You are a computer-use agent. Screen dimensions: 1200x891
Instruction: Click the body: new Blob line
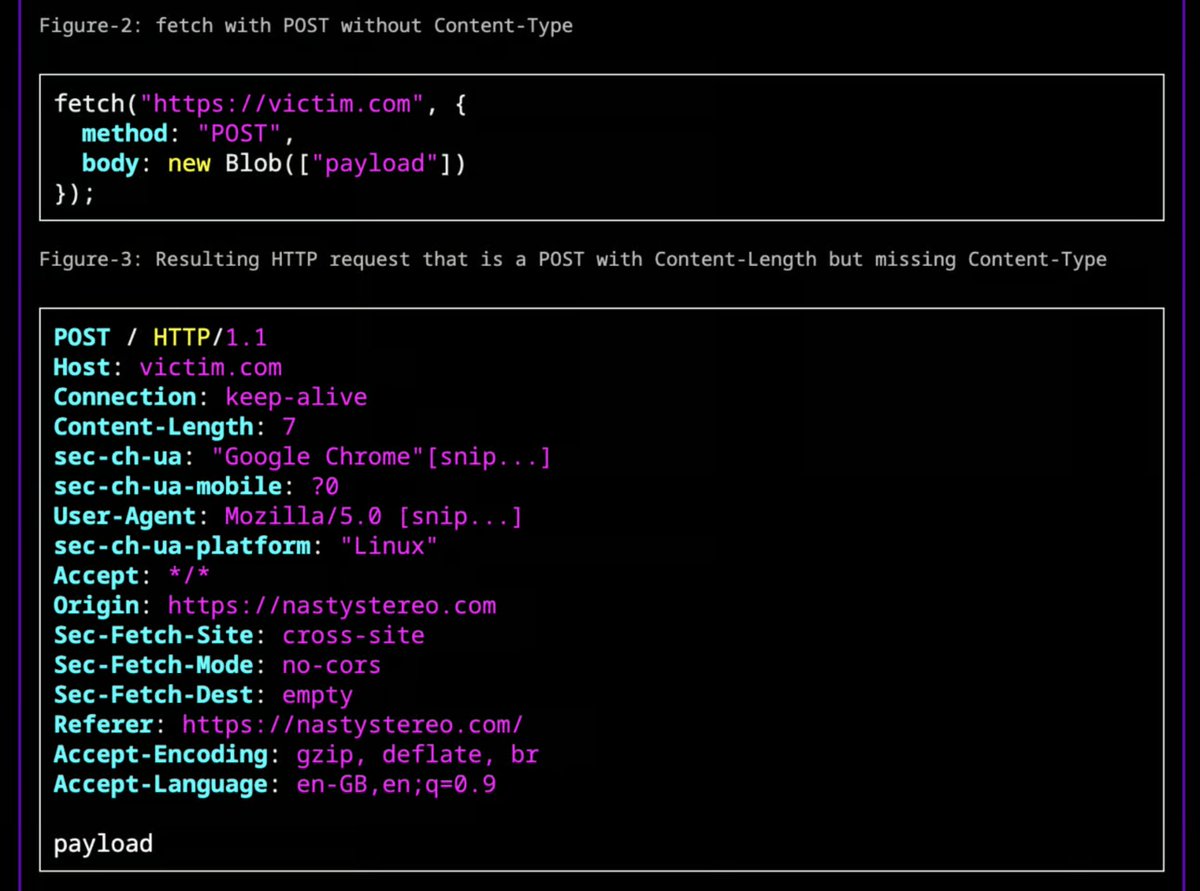click(274, 163)
